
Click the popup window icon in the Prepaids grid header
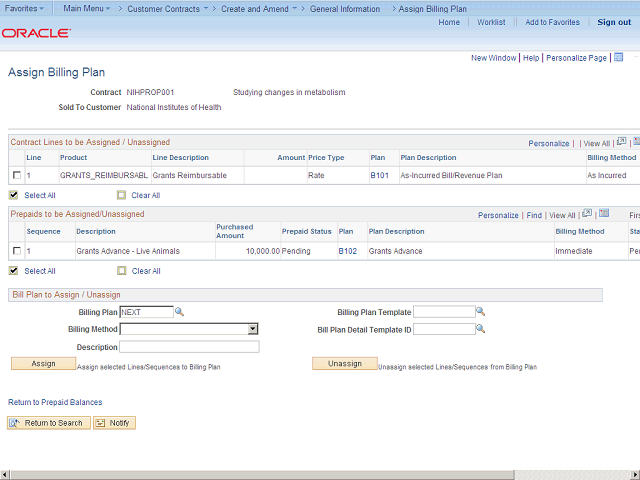pyautogui.click(x=587, y=214)
